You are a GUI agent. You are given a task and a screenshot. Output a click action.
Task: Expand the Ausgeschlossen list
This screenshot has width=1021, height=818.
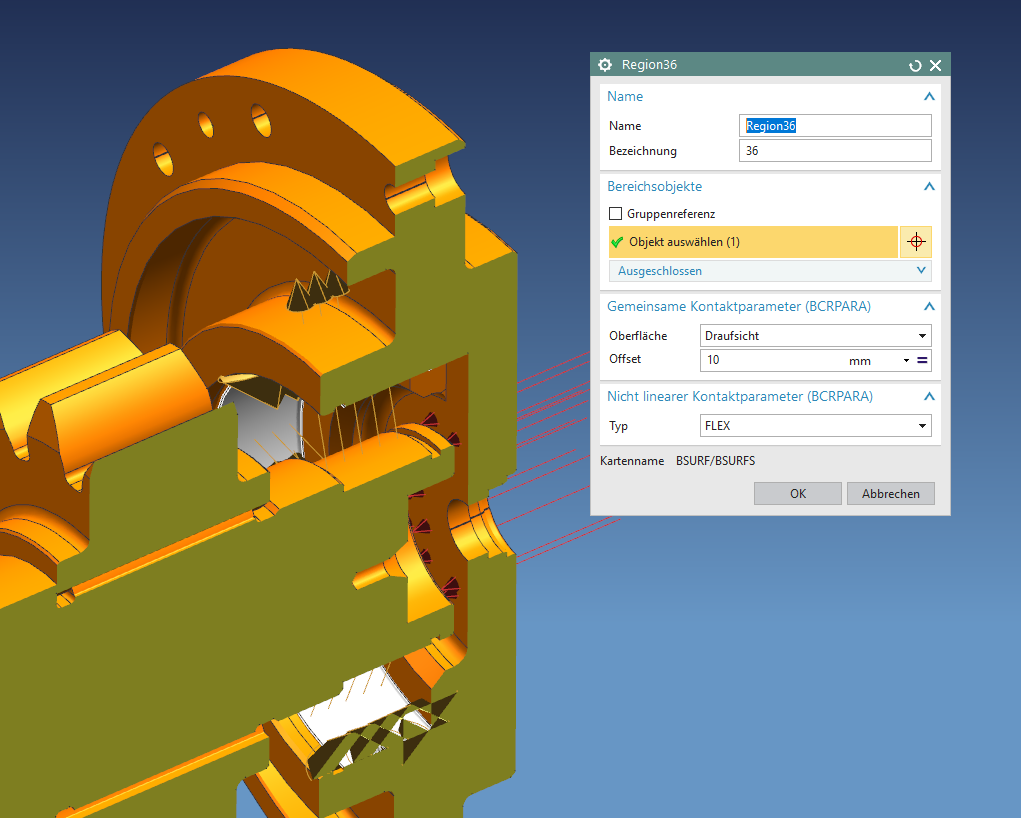(920, 270)
